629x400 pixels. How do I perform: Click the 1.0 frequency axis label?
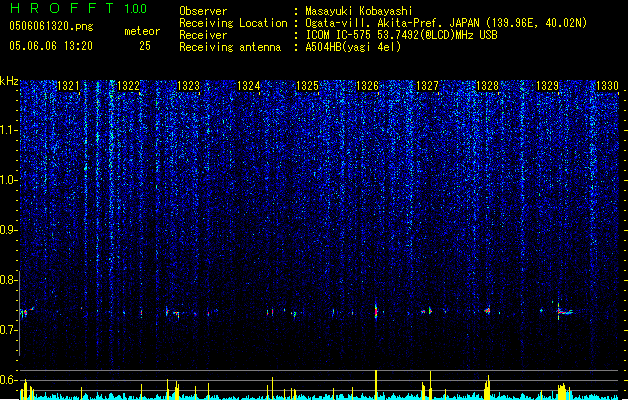(8, 180)
